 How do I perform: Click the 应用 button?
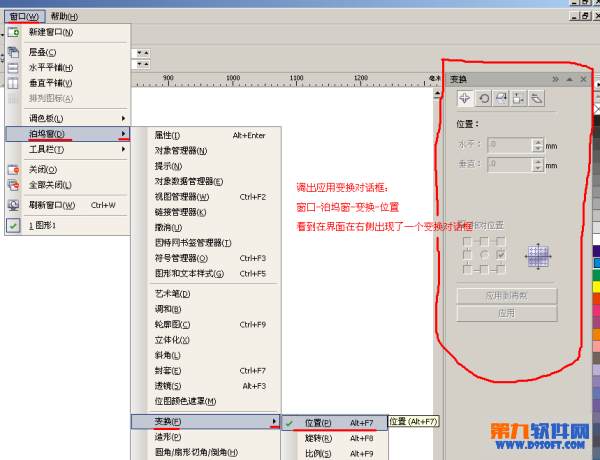click(x=507, y=313)
